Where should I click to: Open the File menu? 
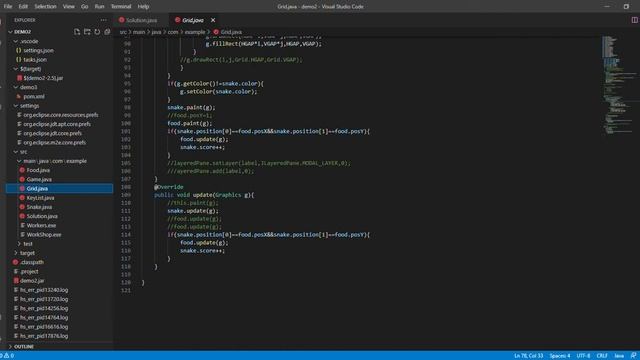(8, 7)
